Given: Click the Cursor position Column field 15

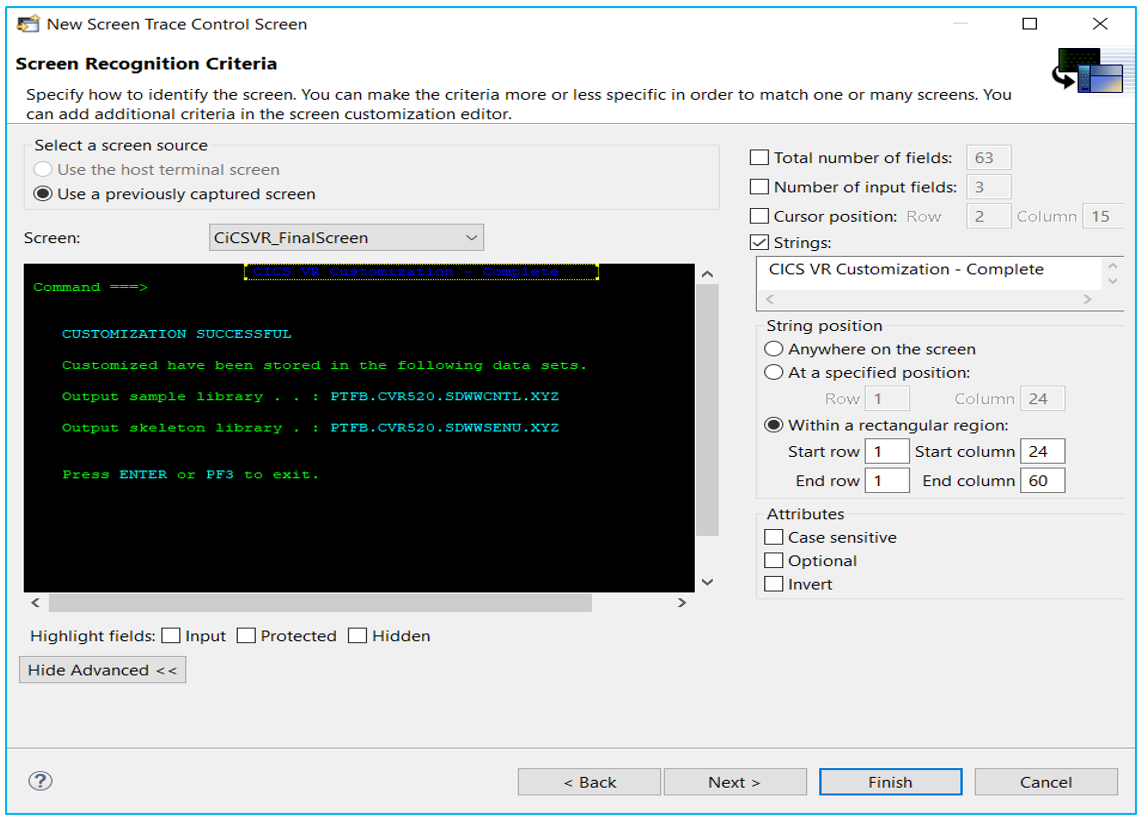Looking at the screenshot, I should tap(1103, 216).
